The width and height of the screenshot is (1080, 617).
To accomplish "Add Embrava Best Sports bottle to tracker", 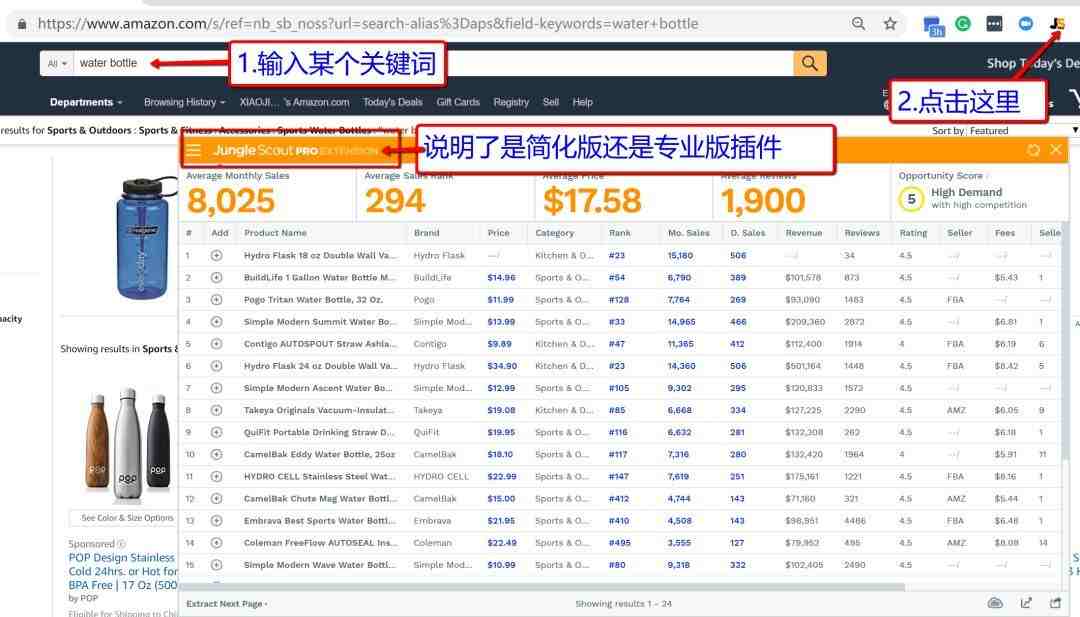I will (x=216, y=521).
